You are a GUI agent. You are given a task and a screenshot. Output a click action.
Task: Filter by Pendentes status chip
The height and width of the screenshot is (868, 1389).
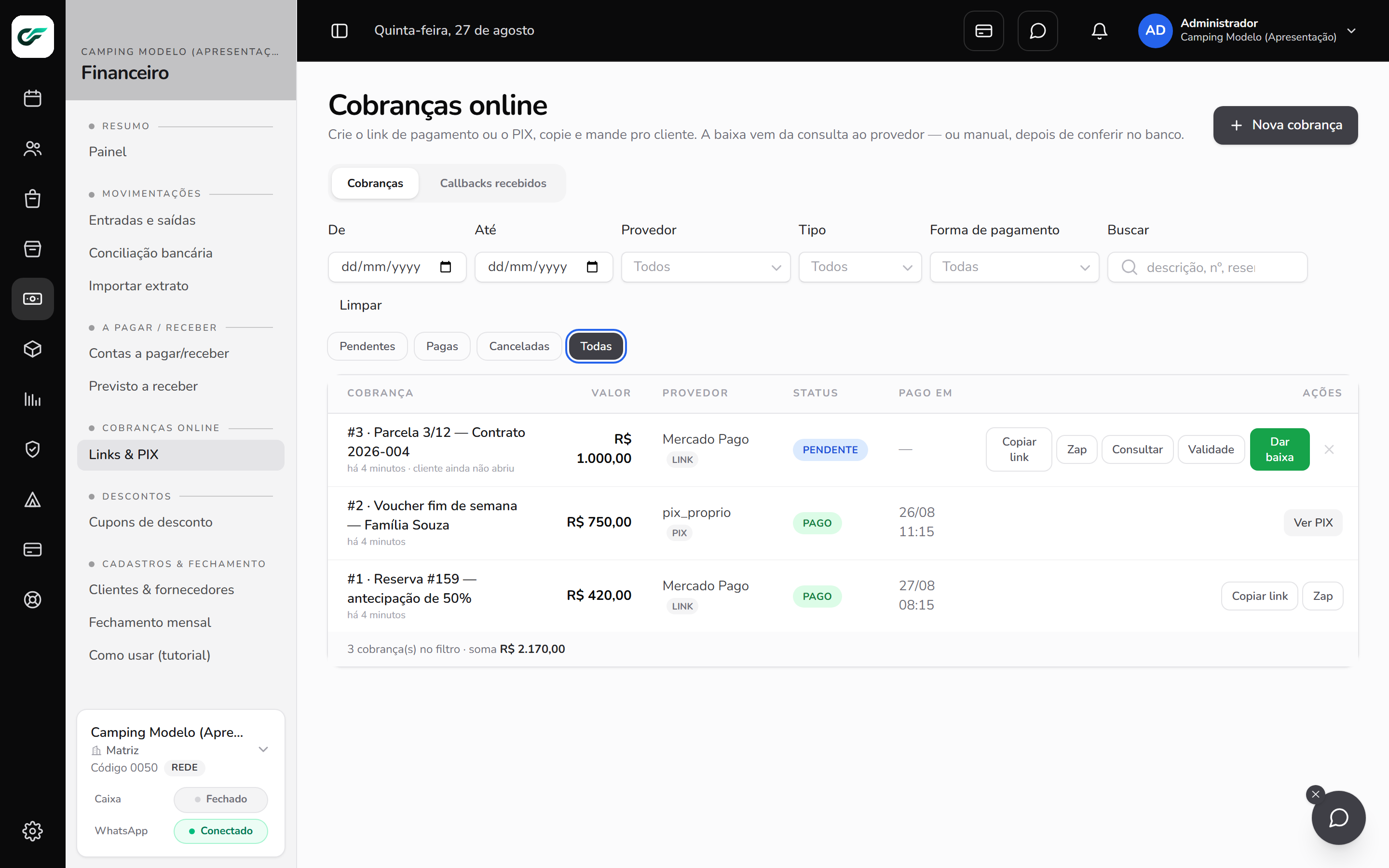point(368,346)
